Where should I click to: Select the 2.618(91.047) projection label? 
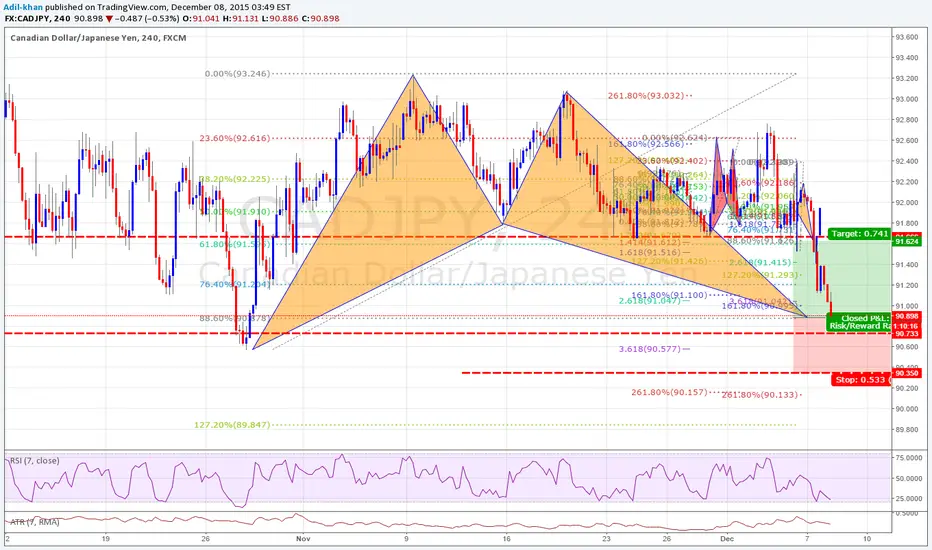(x=649, y=301)
